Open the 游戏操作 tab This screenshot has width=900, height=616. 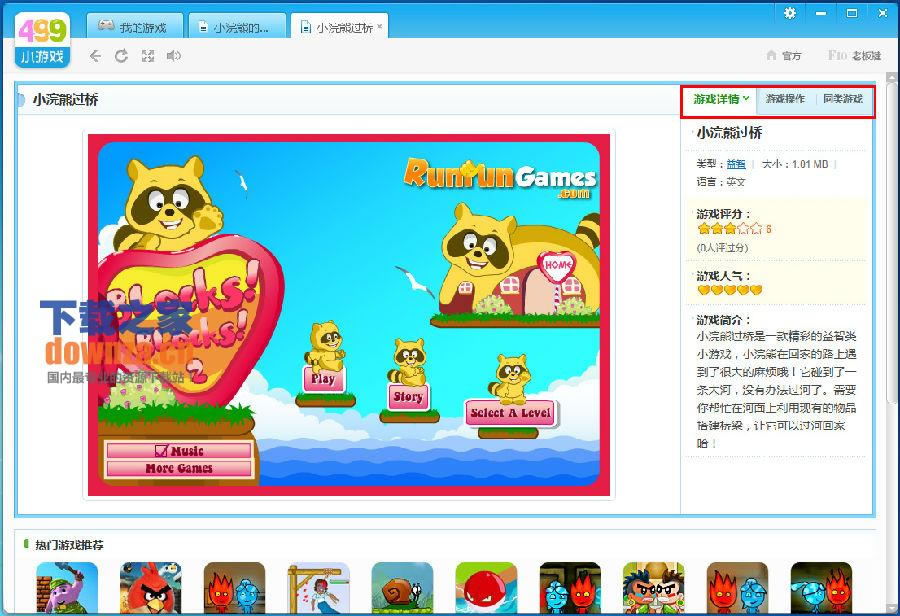coord(785,99)
